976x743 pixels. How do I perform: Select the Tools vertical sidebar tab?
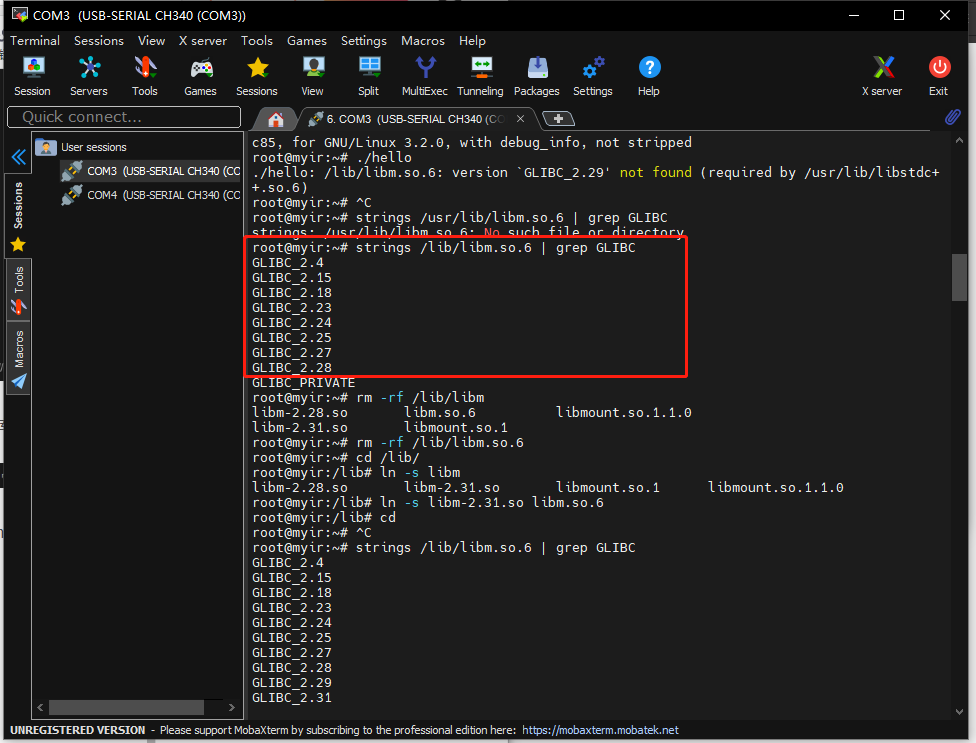(x=19, y=290)
